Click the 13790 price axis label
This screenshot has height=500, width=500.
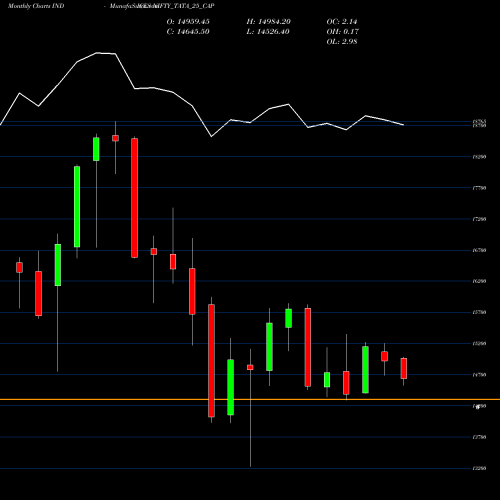(479, 437)
